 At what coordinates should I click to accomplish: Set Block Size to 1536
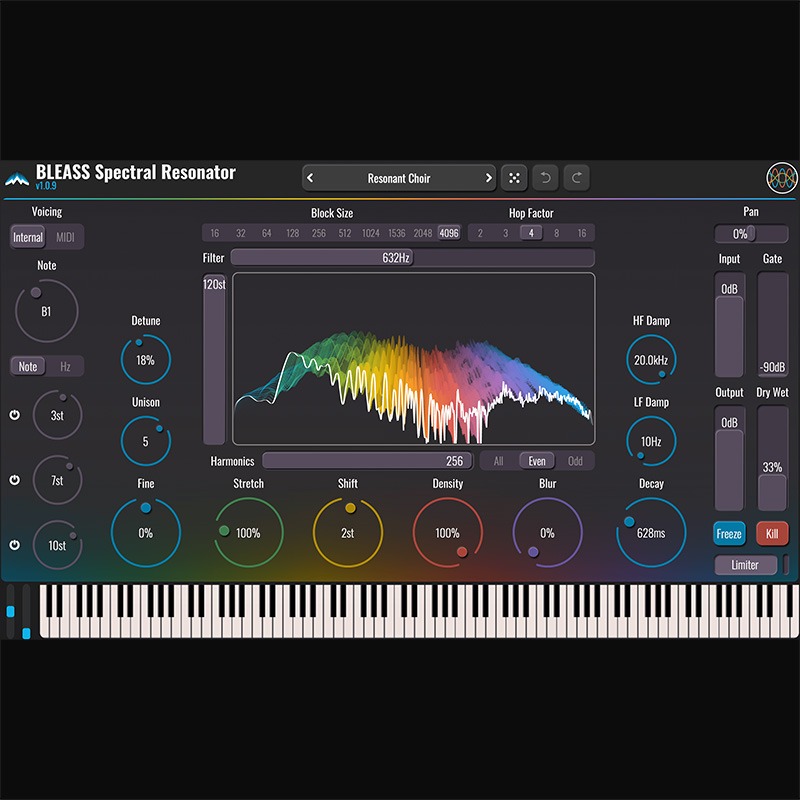click(x=397, y=233)
